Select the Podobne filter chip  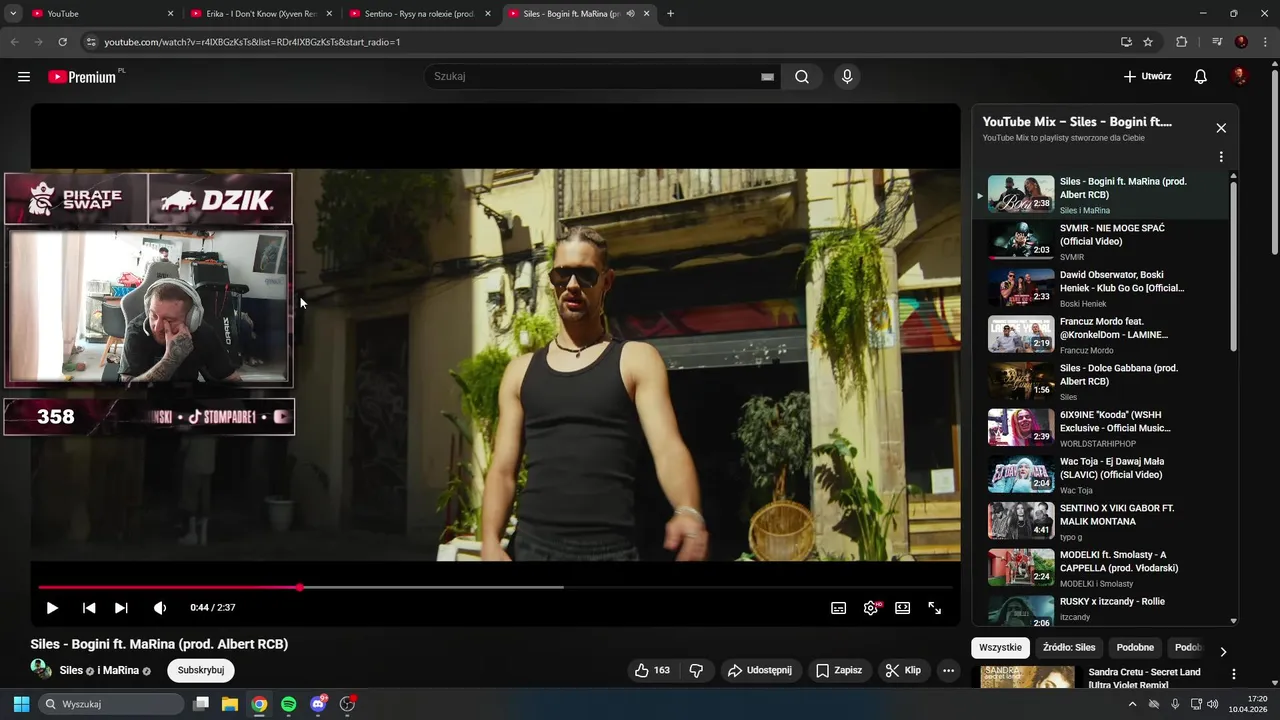1135,648
